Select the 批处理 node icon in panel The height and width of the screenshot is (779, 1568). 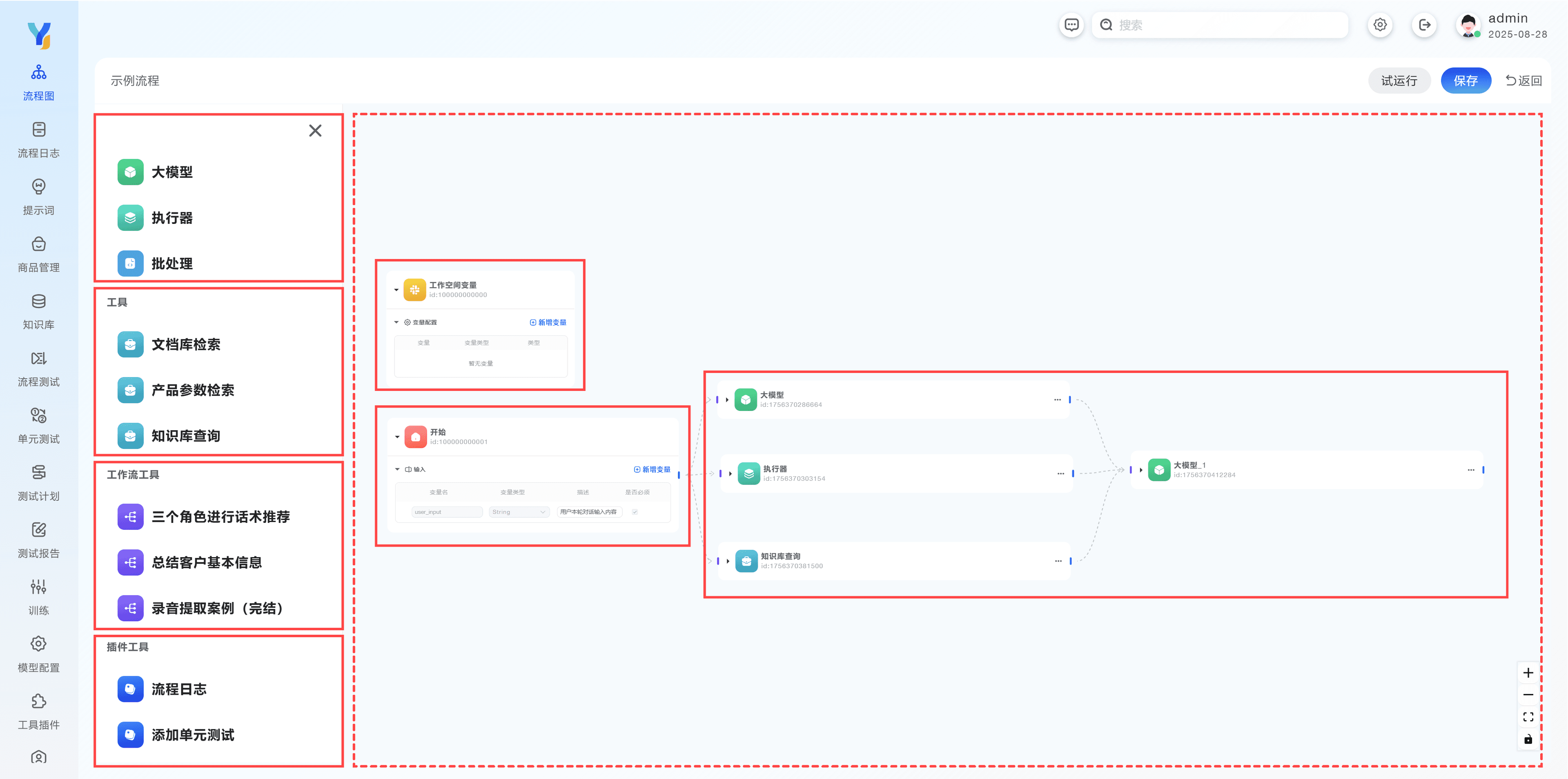(x=130, y=264)
